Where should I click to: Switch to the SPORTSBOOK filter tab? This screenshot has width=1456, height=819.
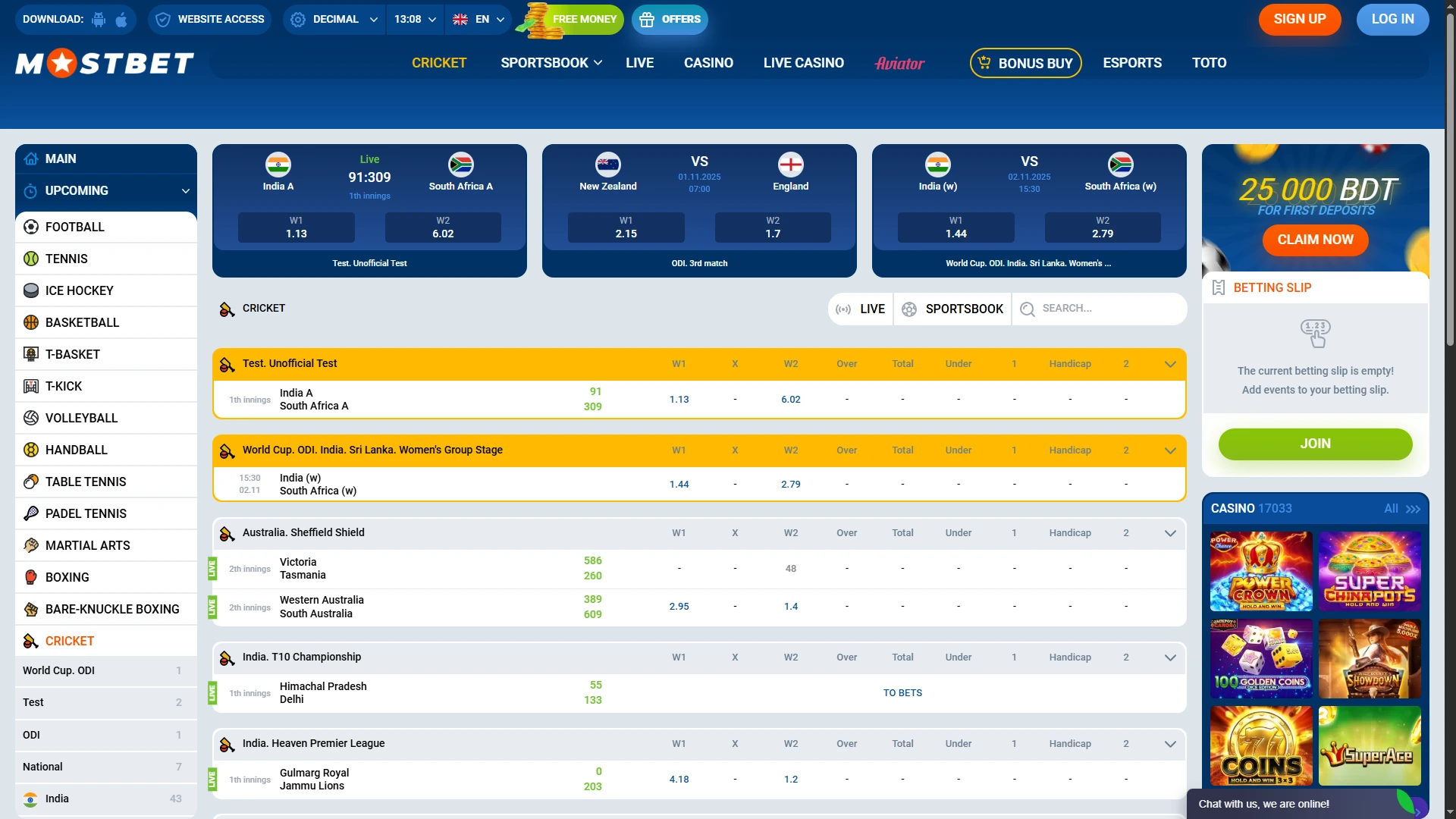pyautogui.click(x=952, y=309)
